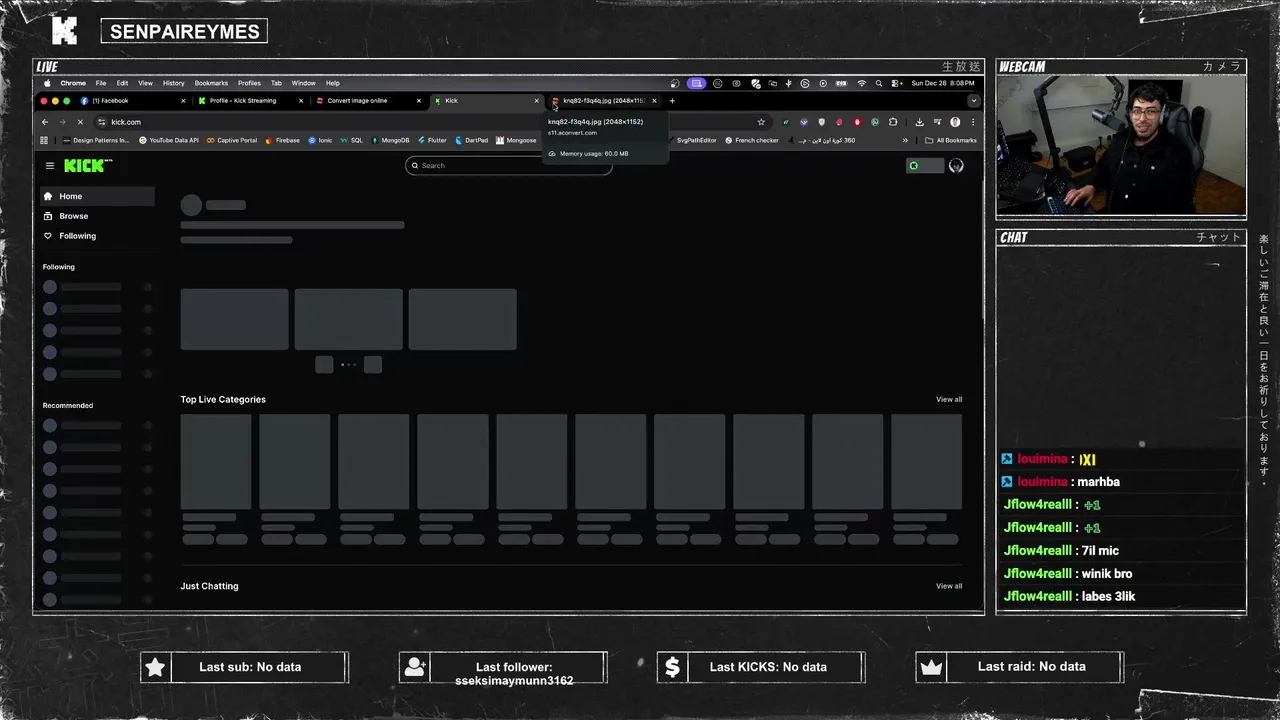Open French checker bookmark
The width and height of the screenshot is (1280, 720).
(x=752, y=140)
